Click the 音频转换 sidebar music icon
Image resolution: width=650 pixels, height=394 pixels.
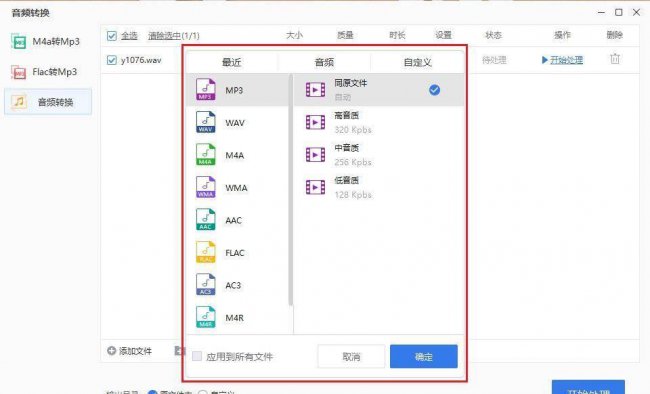[19, 101]
